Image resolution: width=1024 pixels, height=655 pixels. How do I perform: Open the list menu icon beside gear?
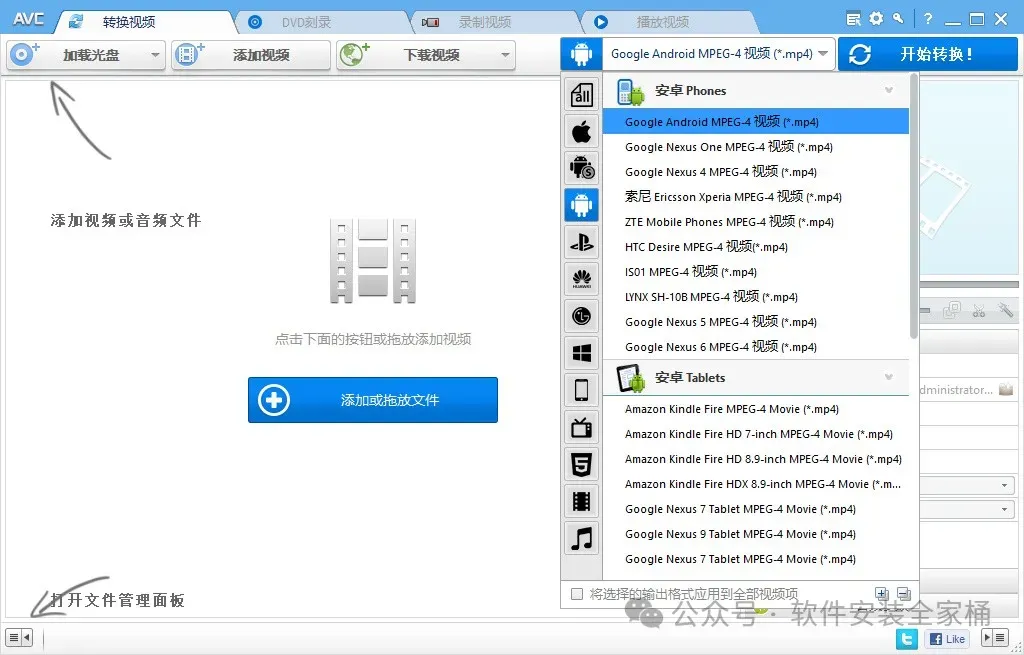(x=854, y=19)
